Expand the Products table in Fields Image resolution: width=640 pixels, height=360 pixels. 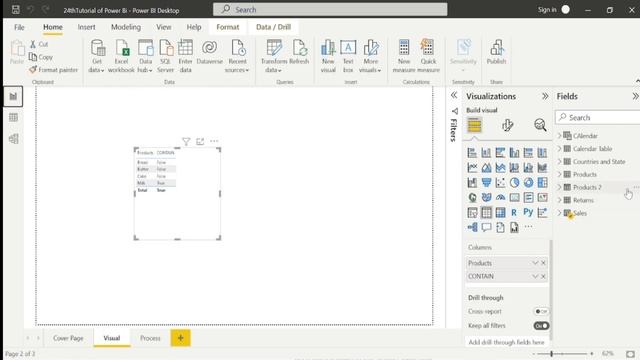point(560,174)
